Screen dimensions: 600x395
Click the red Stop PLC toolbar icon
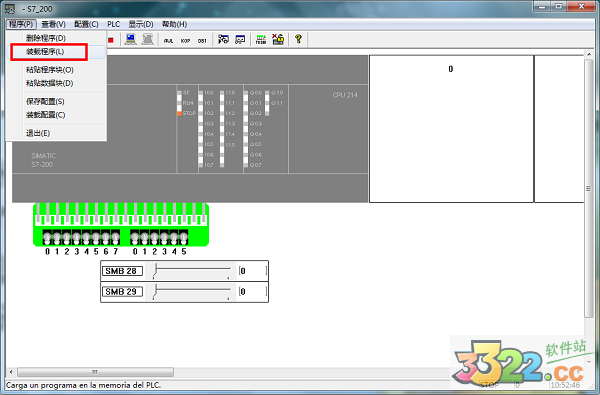click(x=111, y=40)
